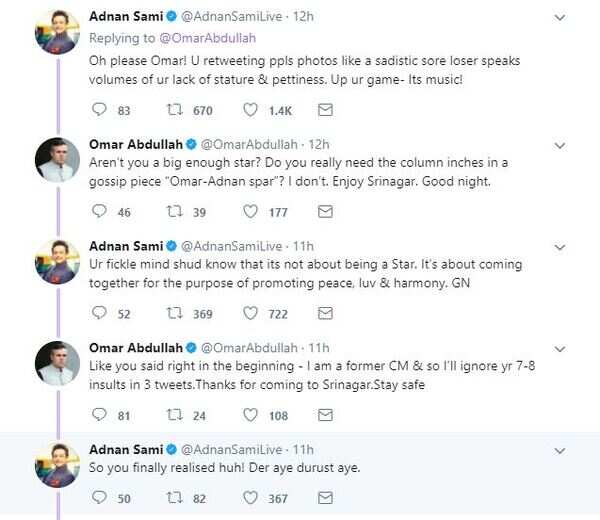Image resolution: width=600 pixels, height=520 pixels.
Task: Open Adnan Sami's profile name in first tweet
Action: [124, 16]
